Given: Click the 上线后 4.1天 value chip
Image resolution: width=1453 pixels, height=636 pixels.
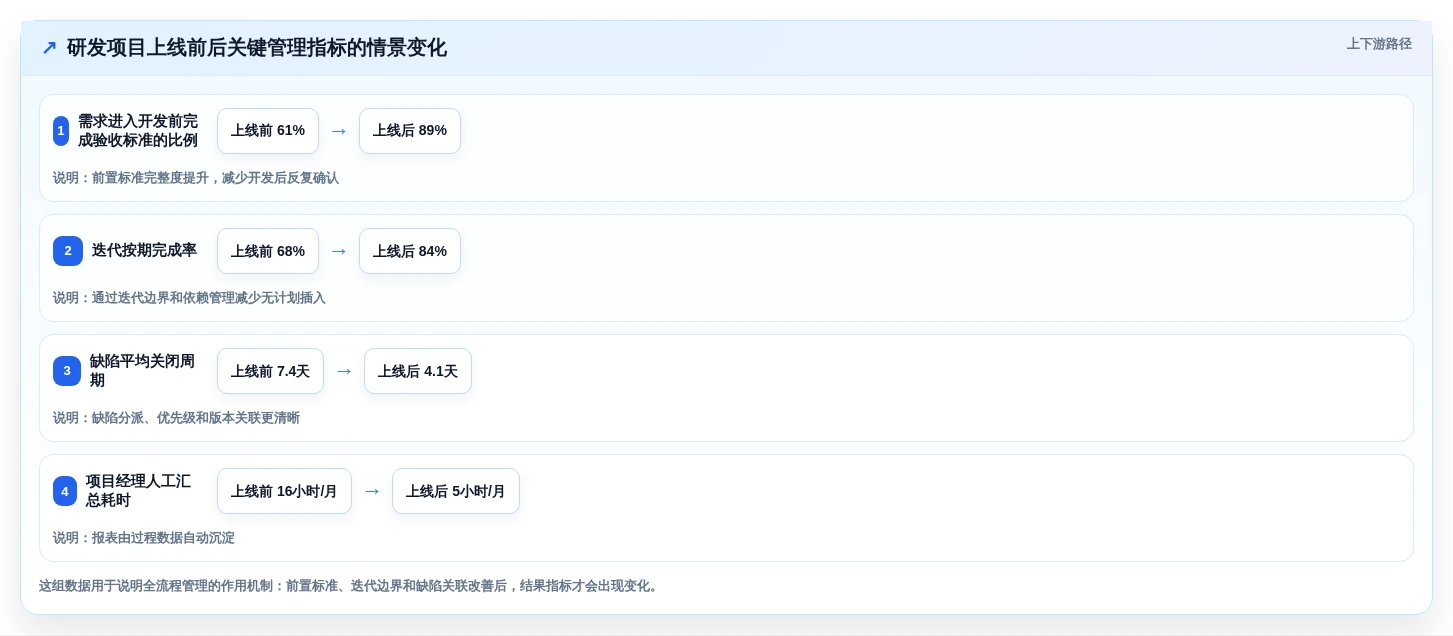Looking at the screenshot, I should [x=418, y=371].
